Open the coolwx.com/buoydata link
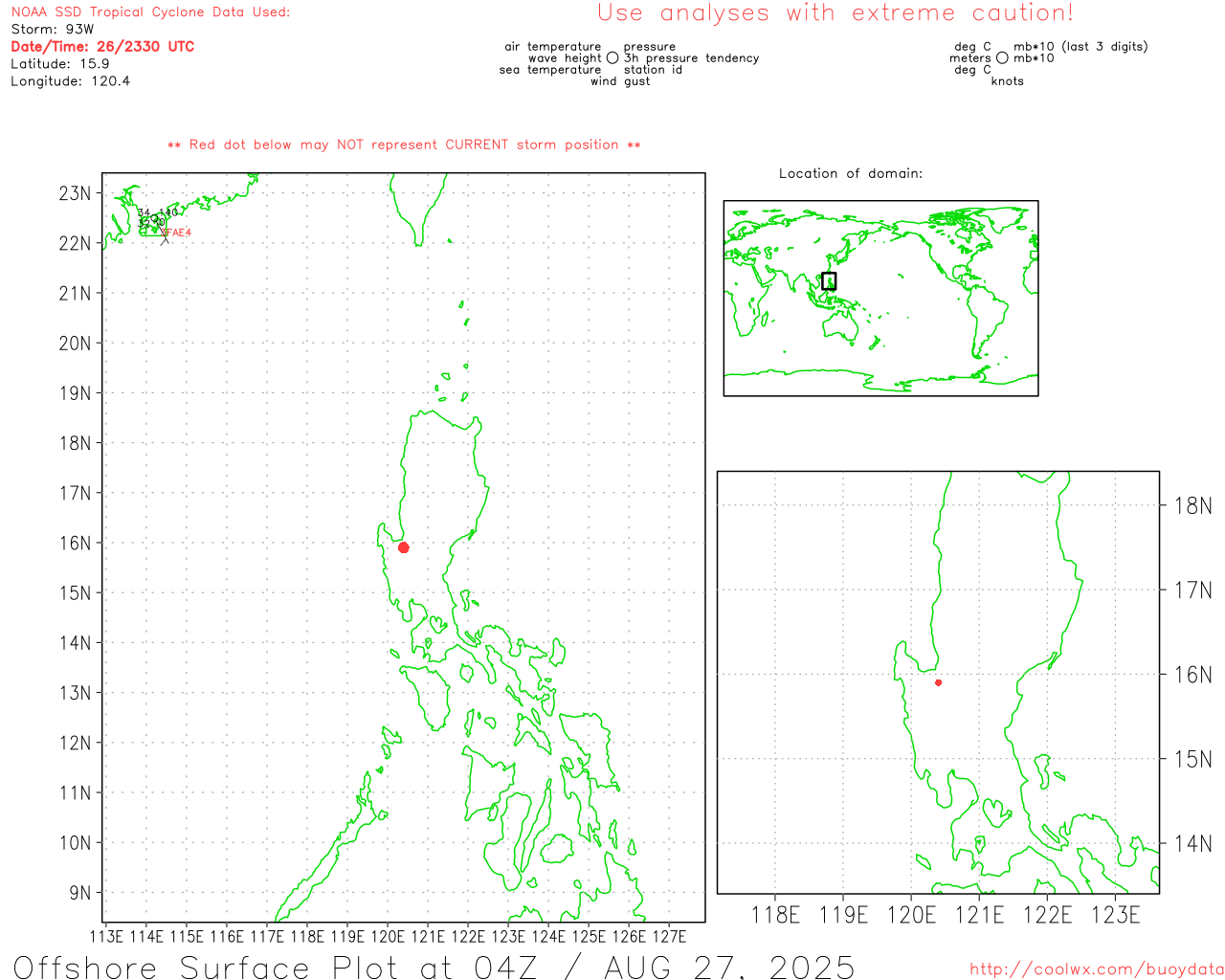 click(x=1097, y=969)
